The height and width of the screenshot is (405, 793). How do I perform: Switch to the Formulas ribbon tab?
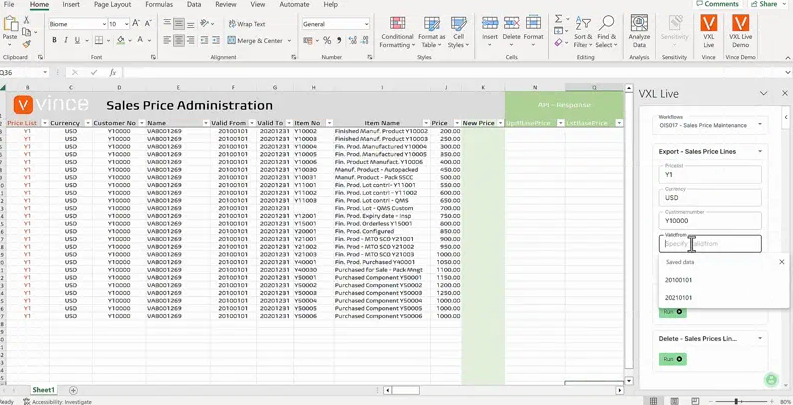click(x=158, y=5)
